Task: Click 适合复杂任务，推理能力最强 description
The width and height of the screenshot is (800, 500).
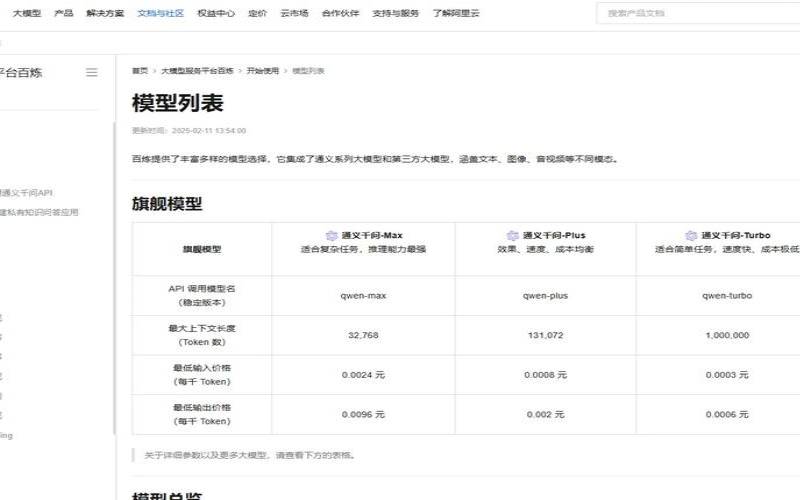Action: pos(363,249)
